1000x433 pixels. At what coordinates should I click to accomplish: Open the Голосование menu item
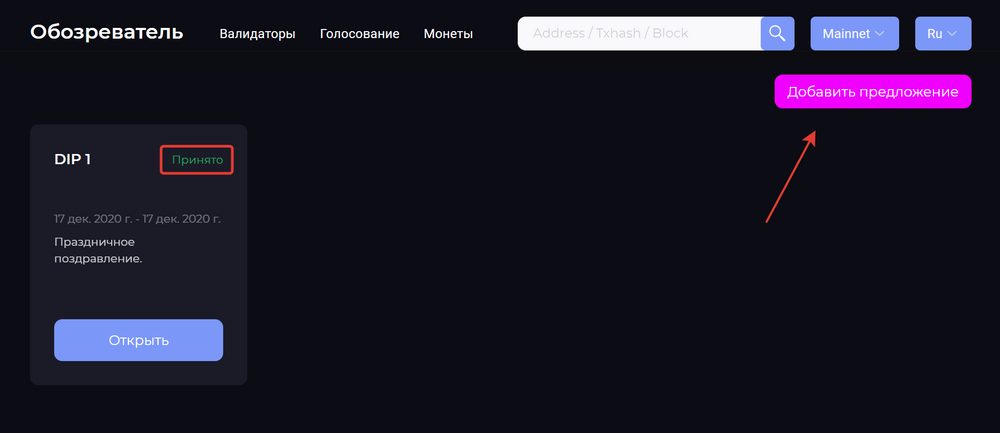[360, 34]
